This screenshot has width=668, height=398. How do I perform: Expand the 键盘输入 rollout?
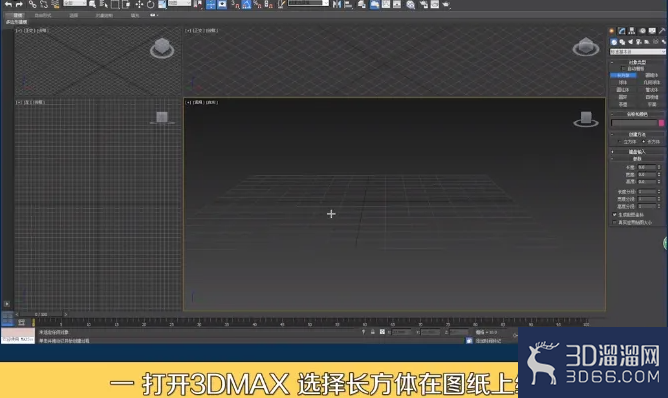point(637,152)
